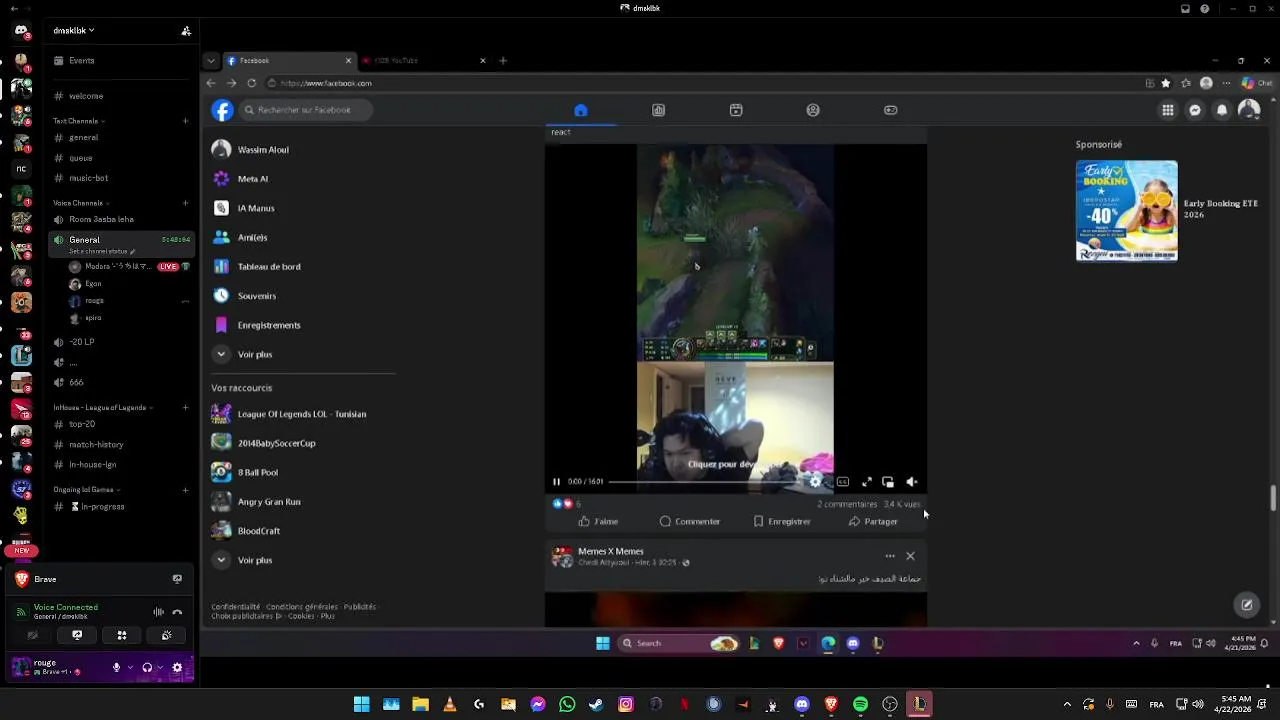Image resolution: width=1280 pixels, height=720 pixels.
Task: Add a channel to Voice Channels
Action: point(186,203)
